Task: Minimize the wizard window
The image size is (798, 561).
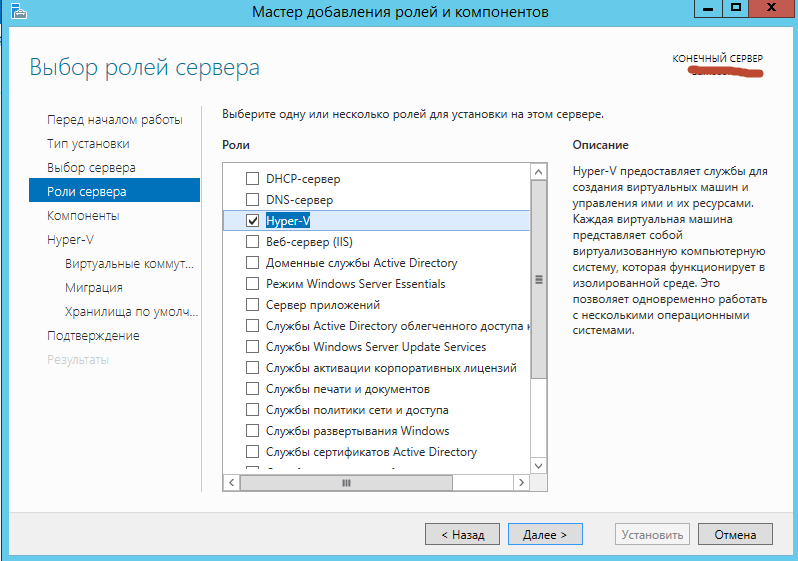Action: click(708, 8)
